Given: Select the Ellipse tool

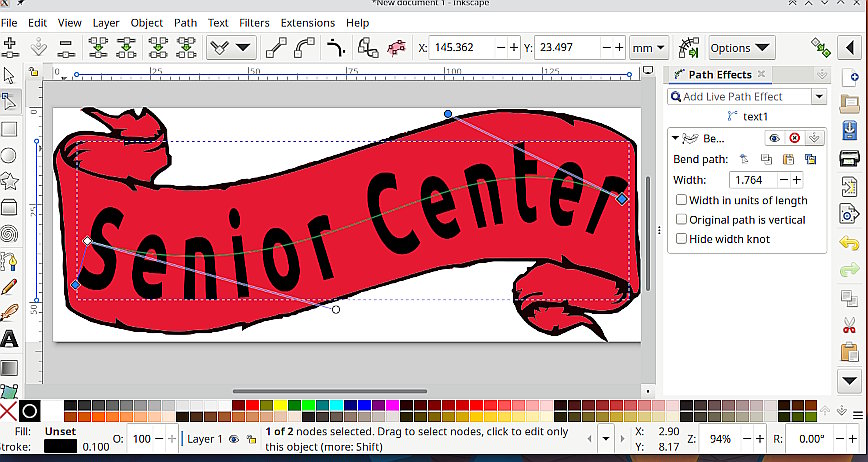Looking at the screenshot, I should pyautogui.click(x=9, y=155).
